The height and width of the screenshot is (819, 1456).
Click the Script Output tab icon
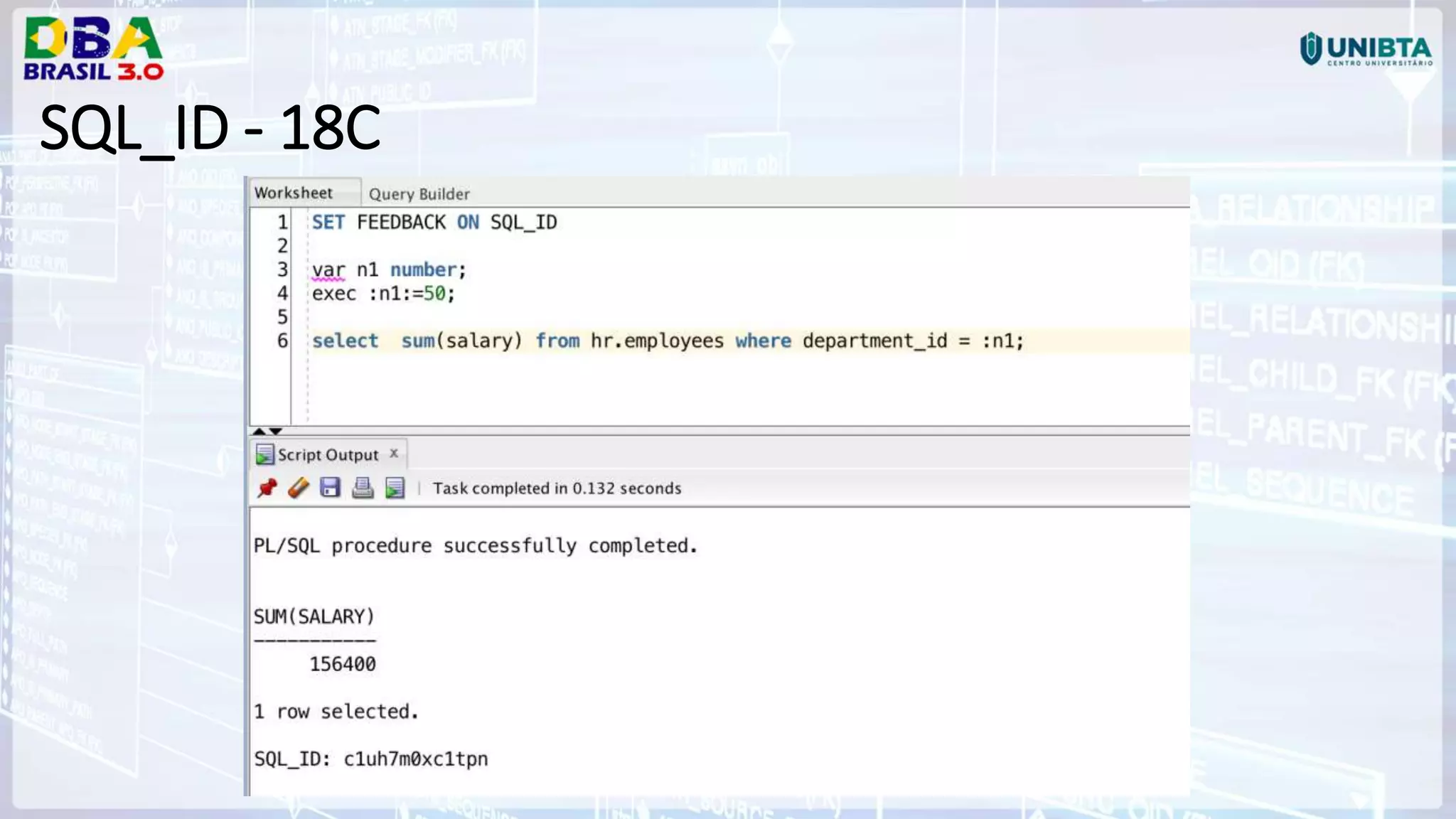(264, 454)
